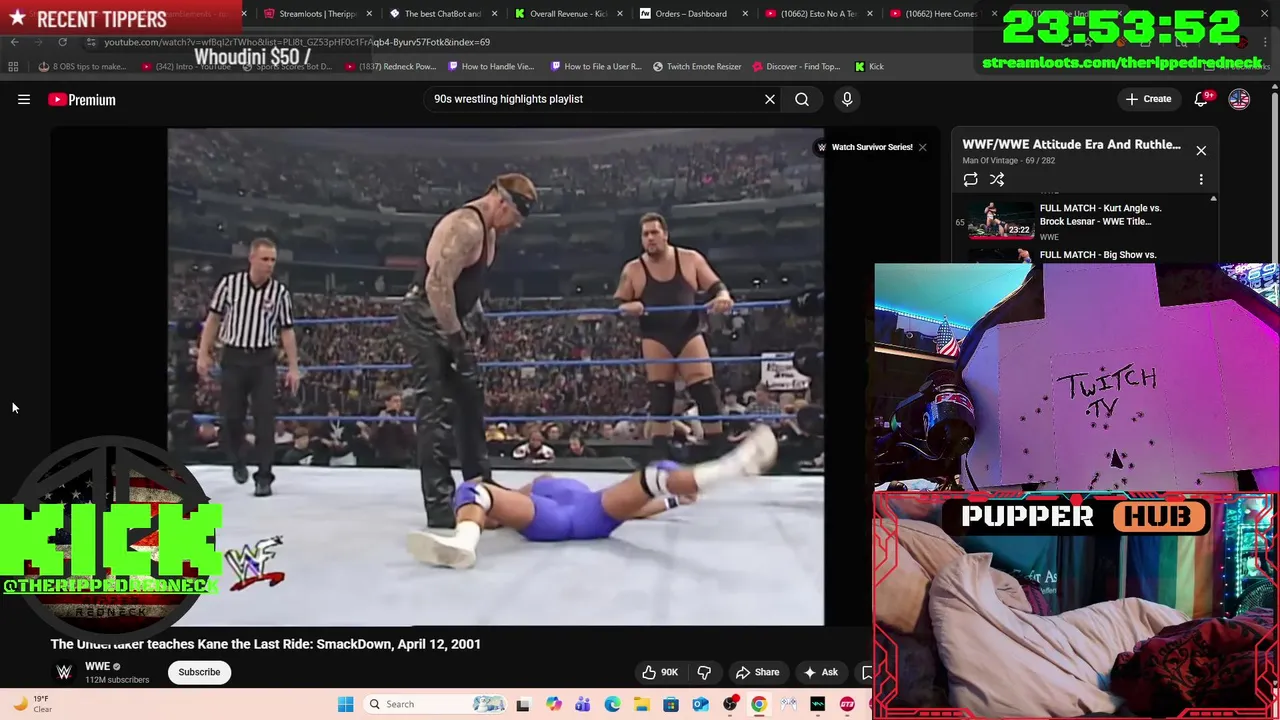Open File Explorer from the taskbar
Screen dimensions: 1280x720
pos(641,704)
